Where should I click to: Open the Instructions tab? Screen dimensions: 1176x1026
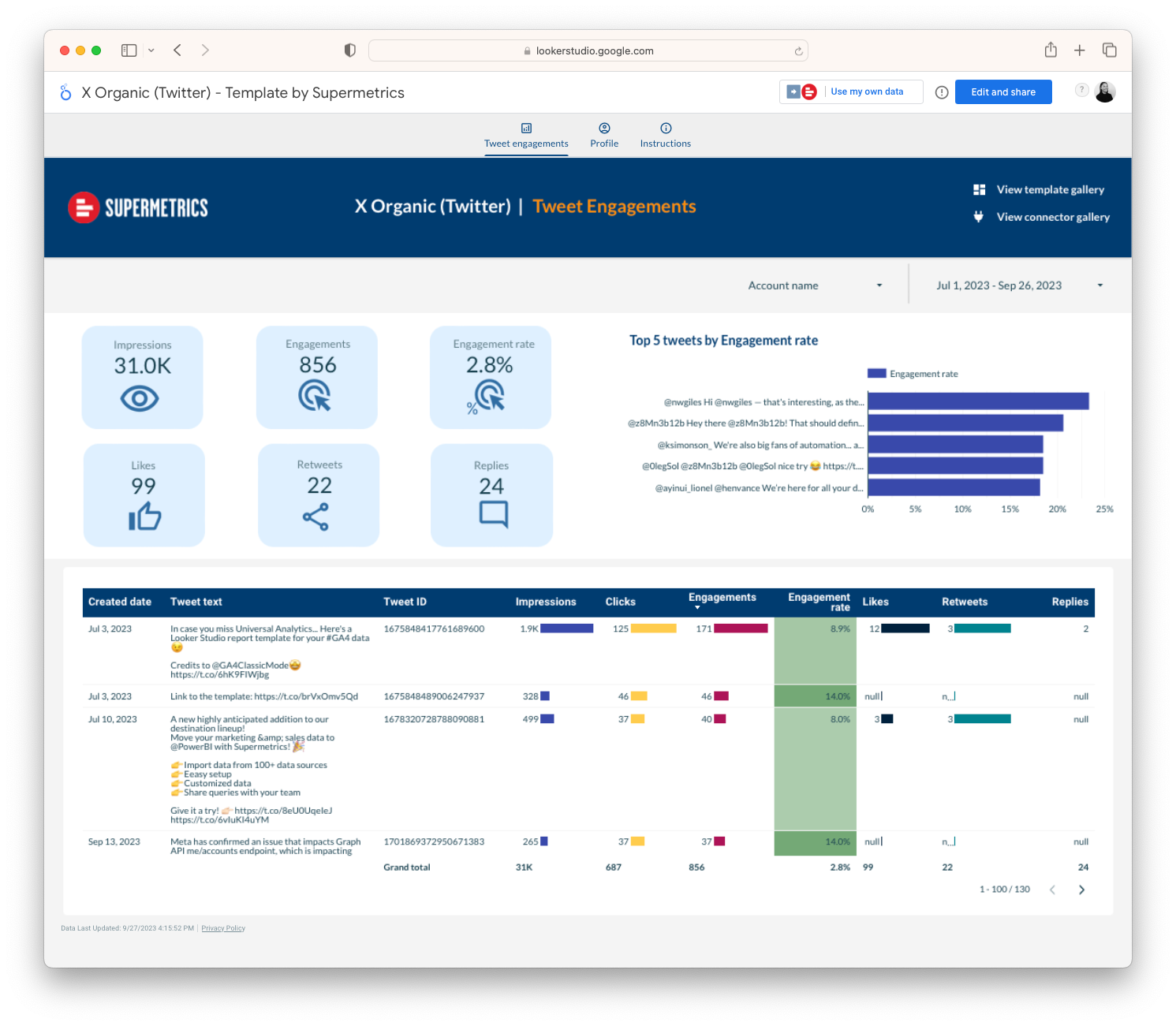[665, 135]
